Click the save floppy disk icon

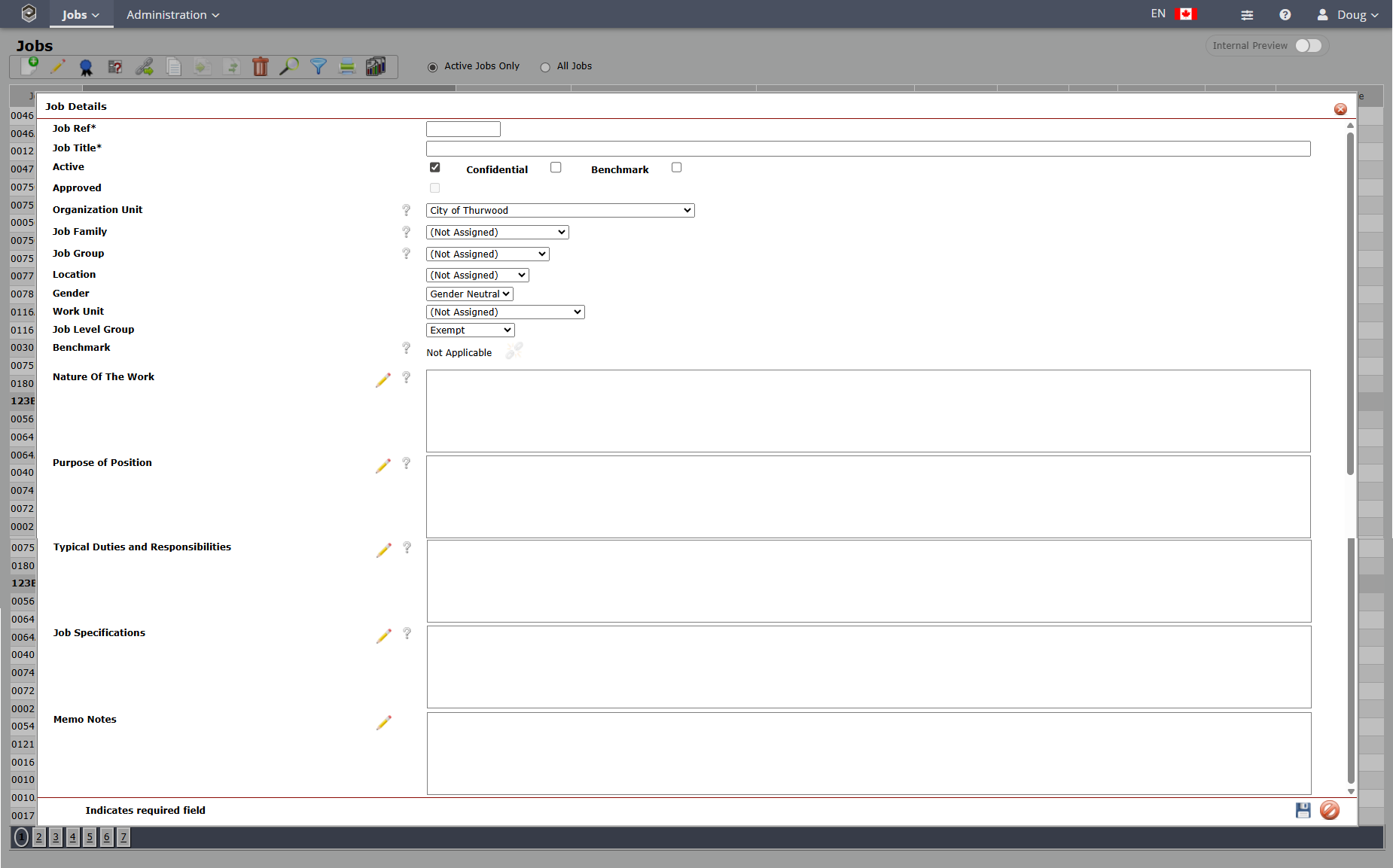click(x=1303, y=810)
